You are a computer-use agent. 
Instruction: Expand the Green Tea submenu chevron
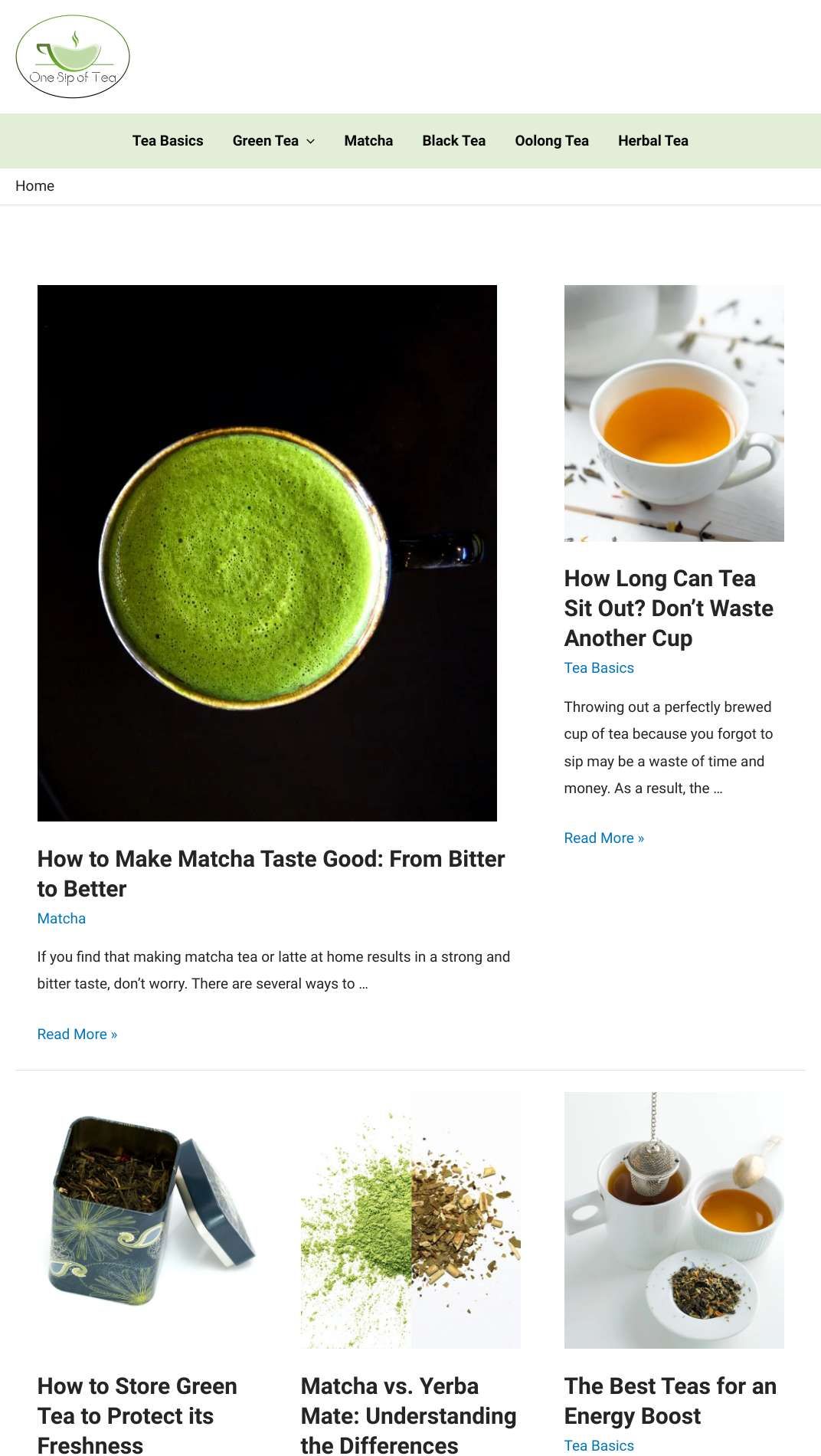tap(310, 141)
